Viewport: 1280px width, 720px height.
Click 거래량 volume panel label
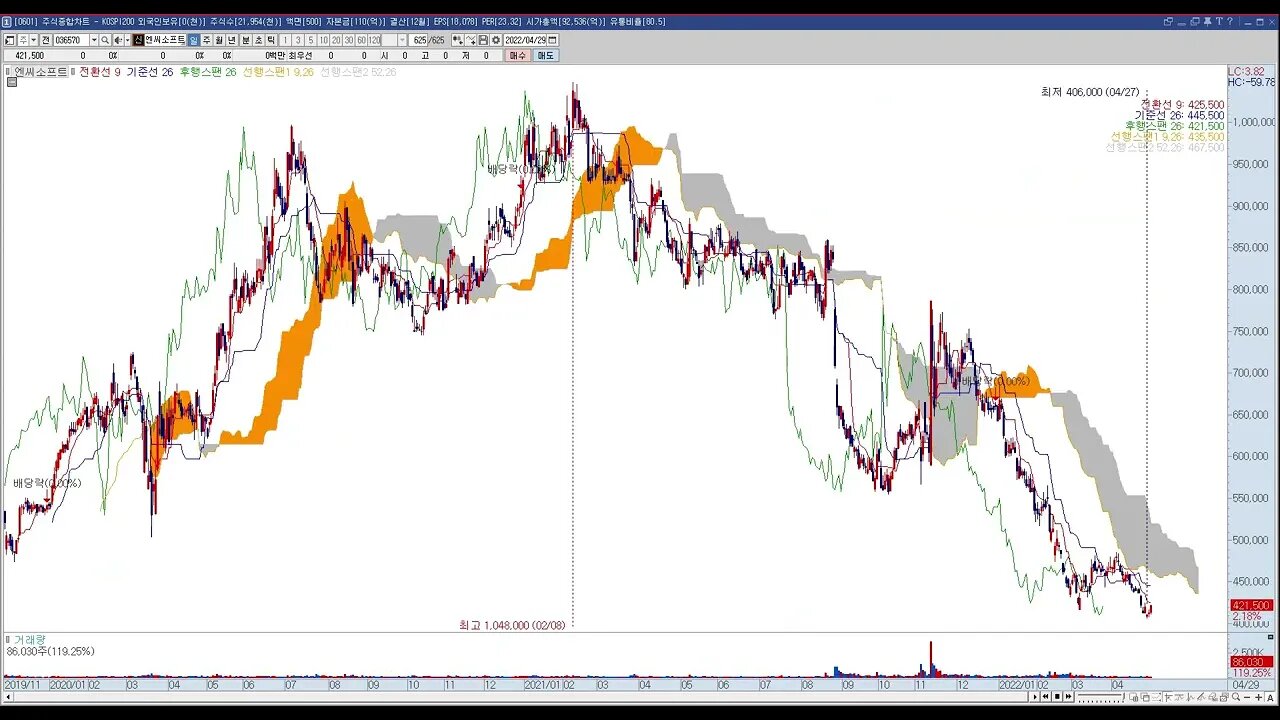[x=29, y=639]
